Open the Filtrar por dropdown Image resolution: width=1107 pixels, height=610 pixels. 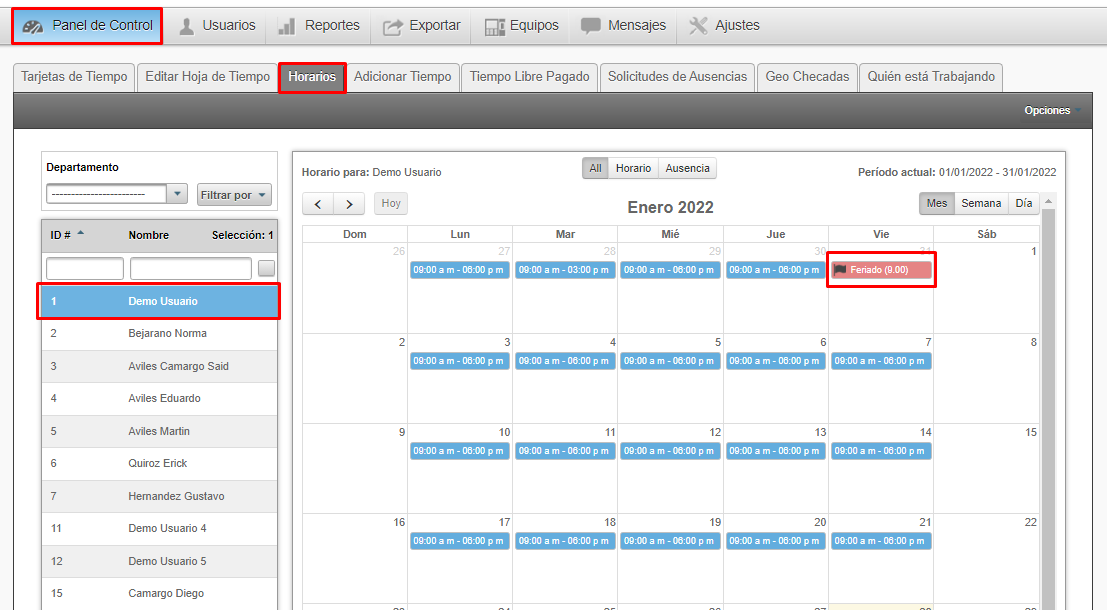click(x=234, y=195)
